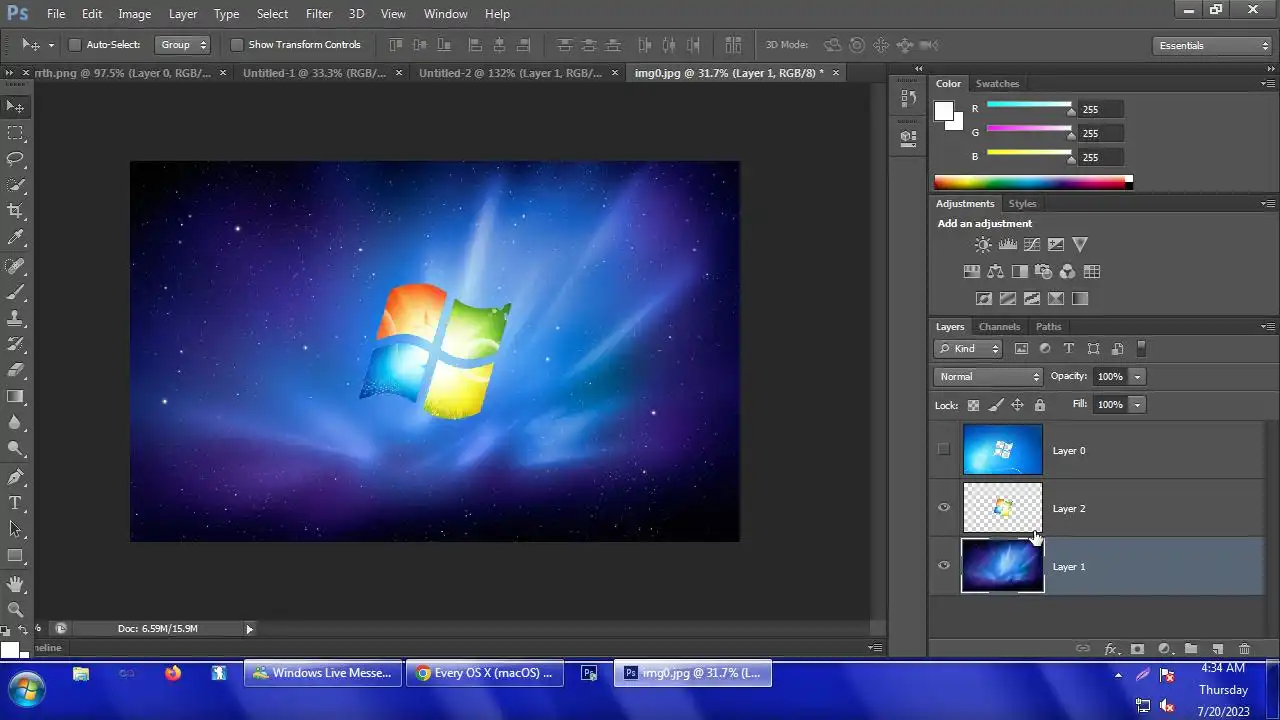The image size is (1280, 720).
Task: Open the Layer menu
Action: (183, 14)
